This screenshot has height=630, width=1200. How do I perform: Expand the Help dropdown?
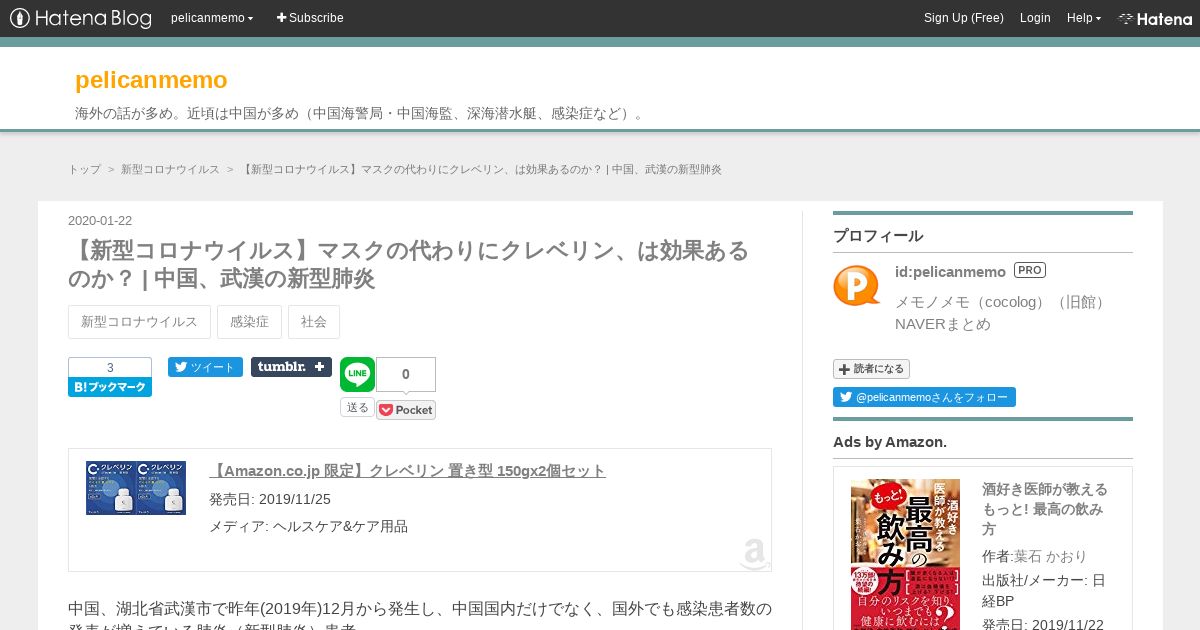point(1084,18)
